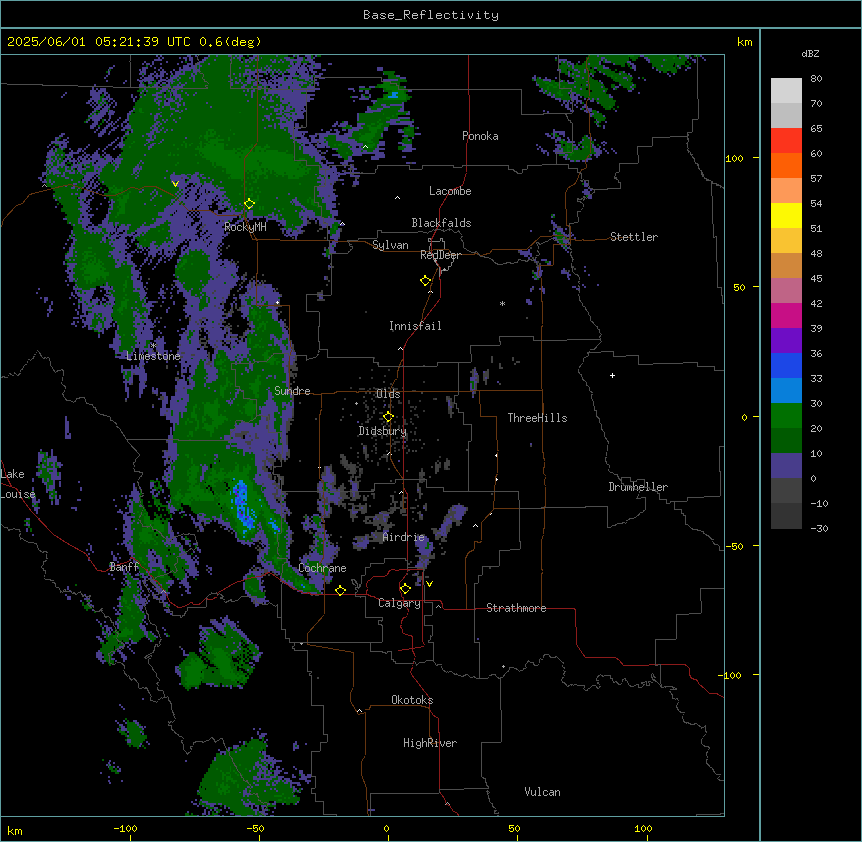Viewport: 862px width, 842px height.
Task: Click the Banff label
Action: [124, 567]
